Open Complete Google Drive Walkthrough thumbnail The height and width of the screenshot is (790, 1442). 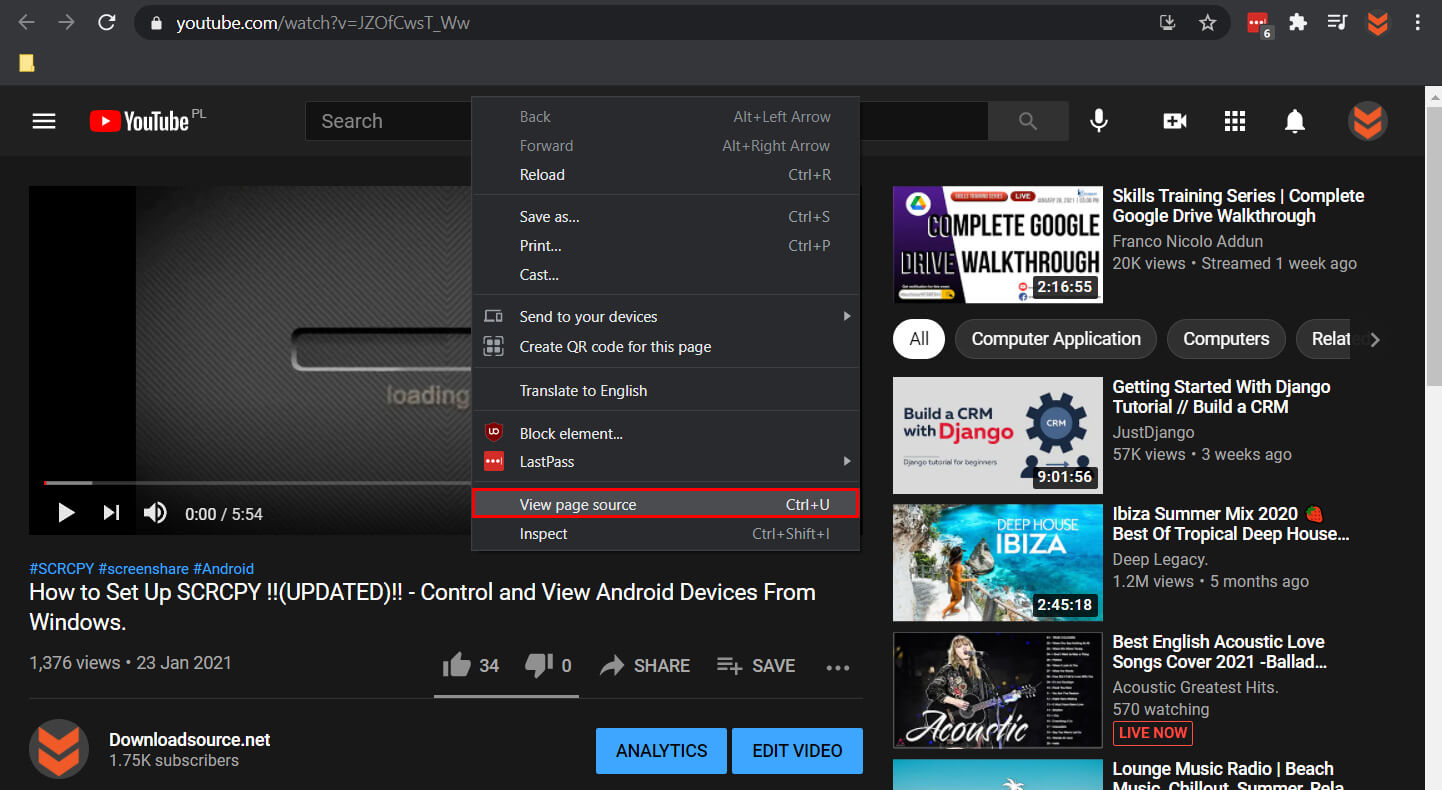(998, 244)
